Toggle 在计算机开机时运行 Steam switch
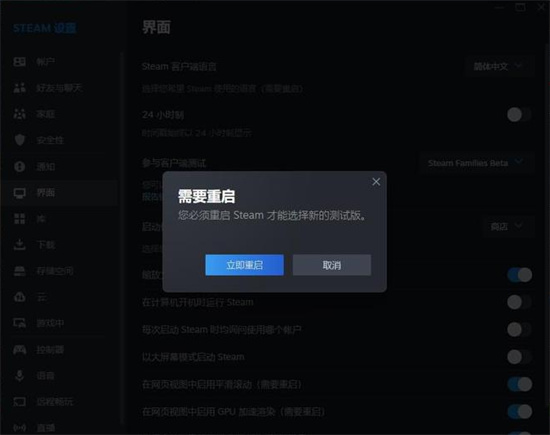 pyautogui.click(x=519, y=302)
